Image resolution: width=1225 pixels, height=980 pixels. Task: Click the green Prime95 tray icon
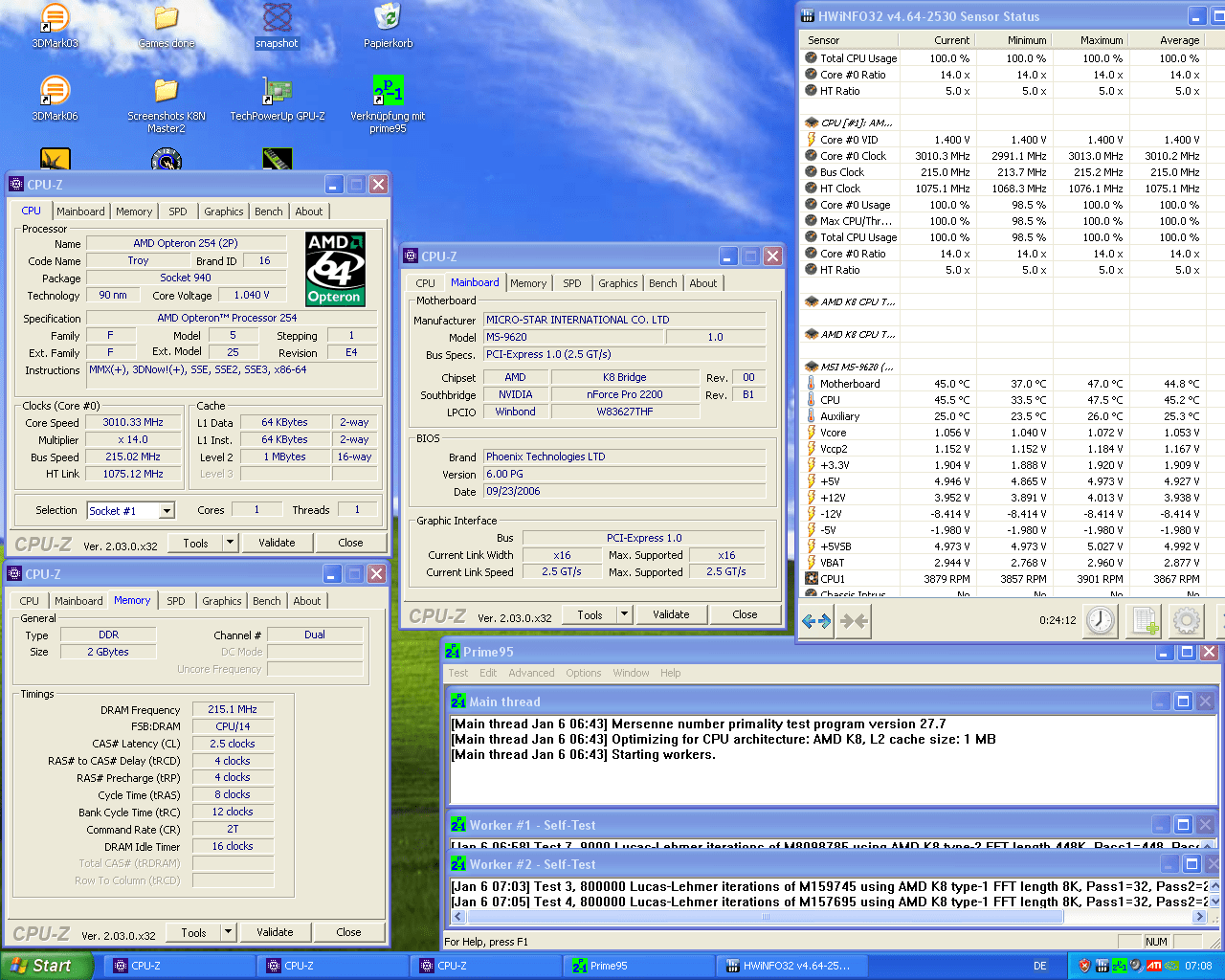click(1118, 966)
